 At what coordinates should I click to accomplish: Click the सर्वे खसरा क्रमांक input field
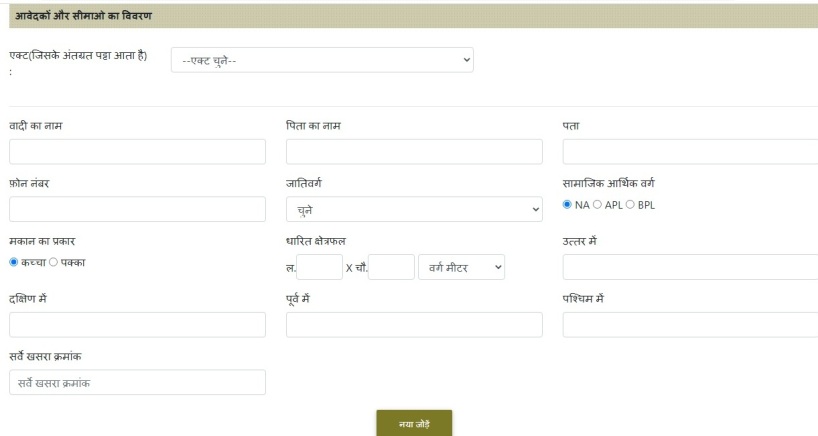pos(137,382)
